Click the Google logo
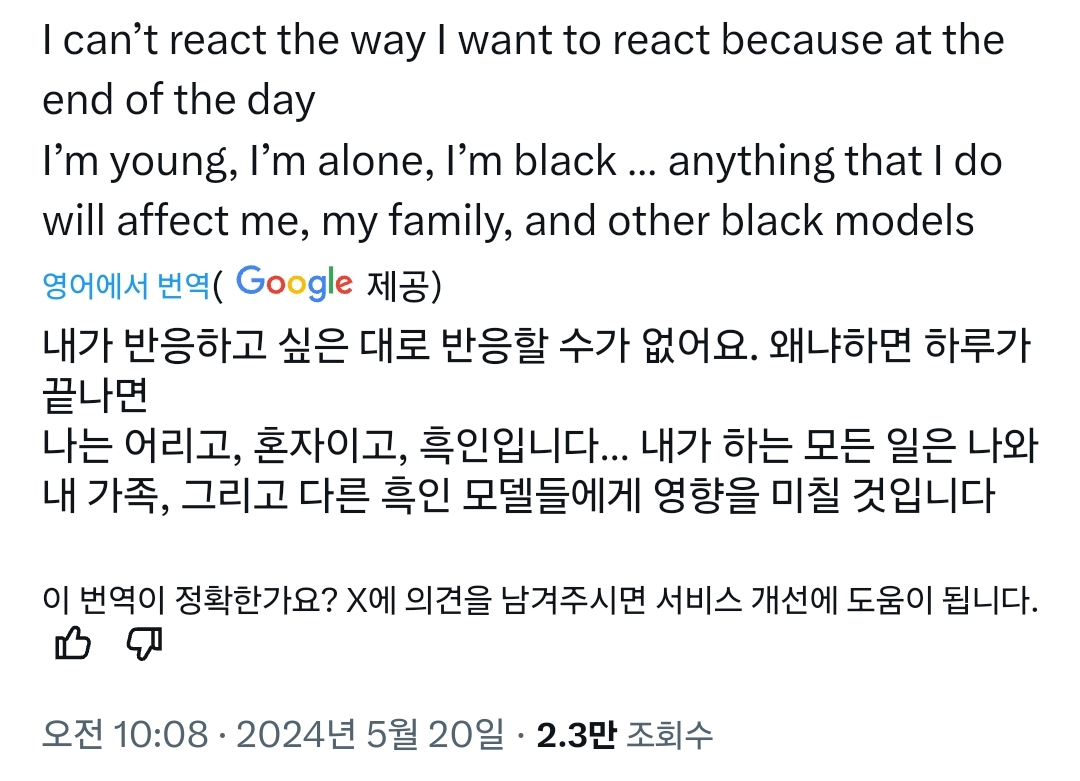 (295, 284)
